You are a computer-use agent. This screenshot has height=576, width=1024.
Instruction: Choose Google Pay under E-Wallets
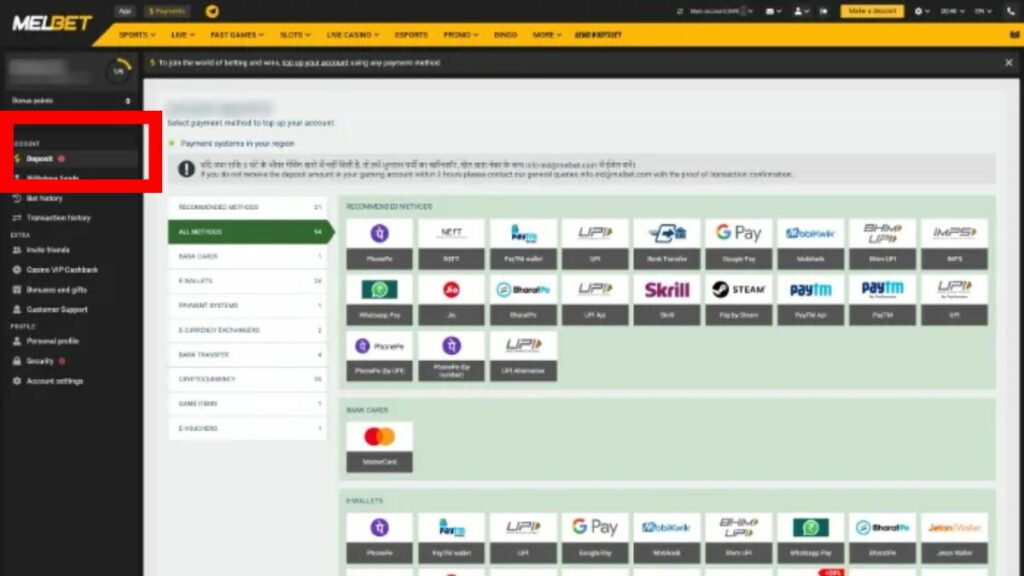tap(595, 539)
